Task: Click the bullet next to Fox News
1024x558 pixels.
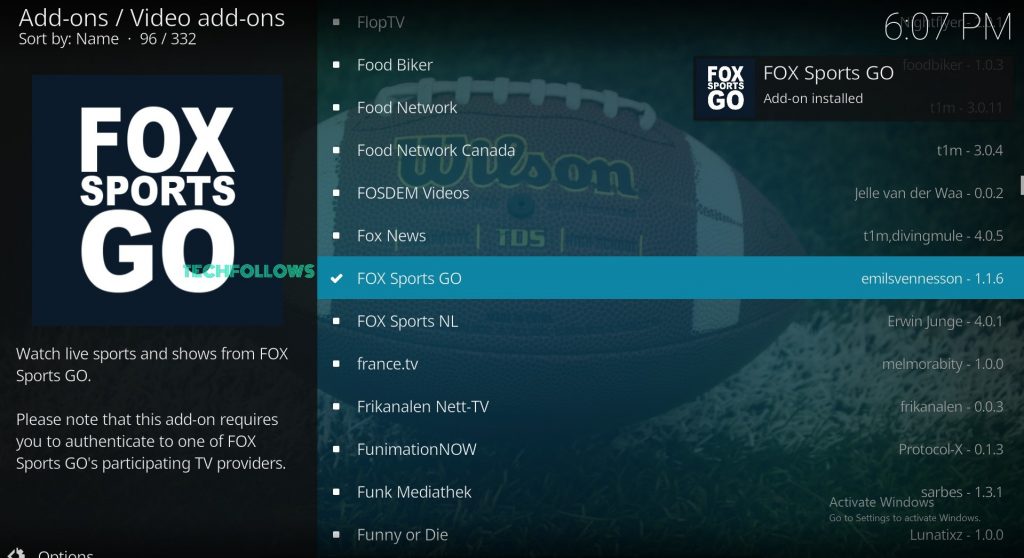Action: point(336,236)
